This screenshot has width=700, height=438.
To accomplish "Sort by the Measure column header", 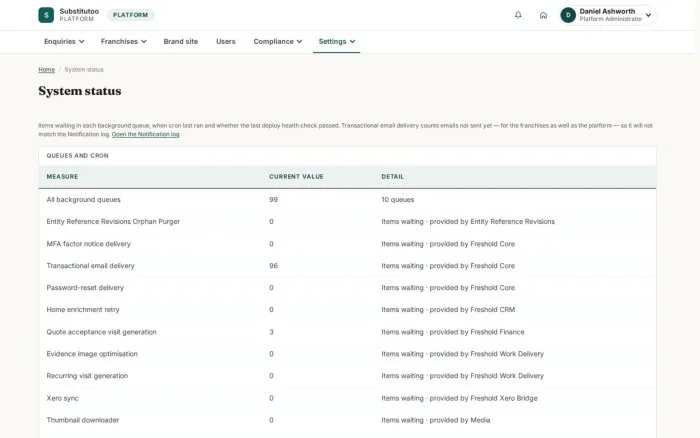I will pos(62,177).
